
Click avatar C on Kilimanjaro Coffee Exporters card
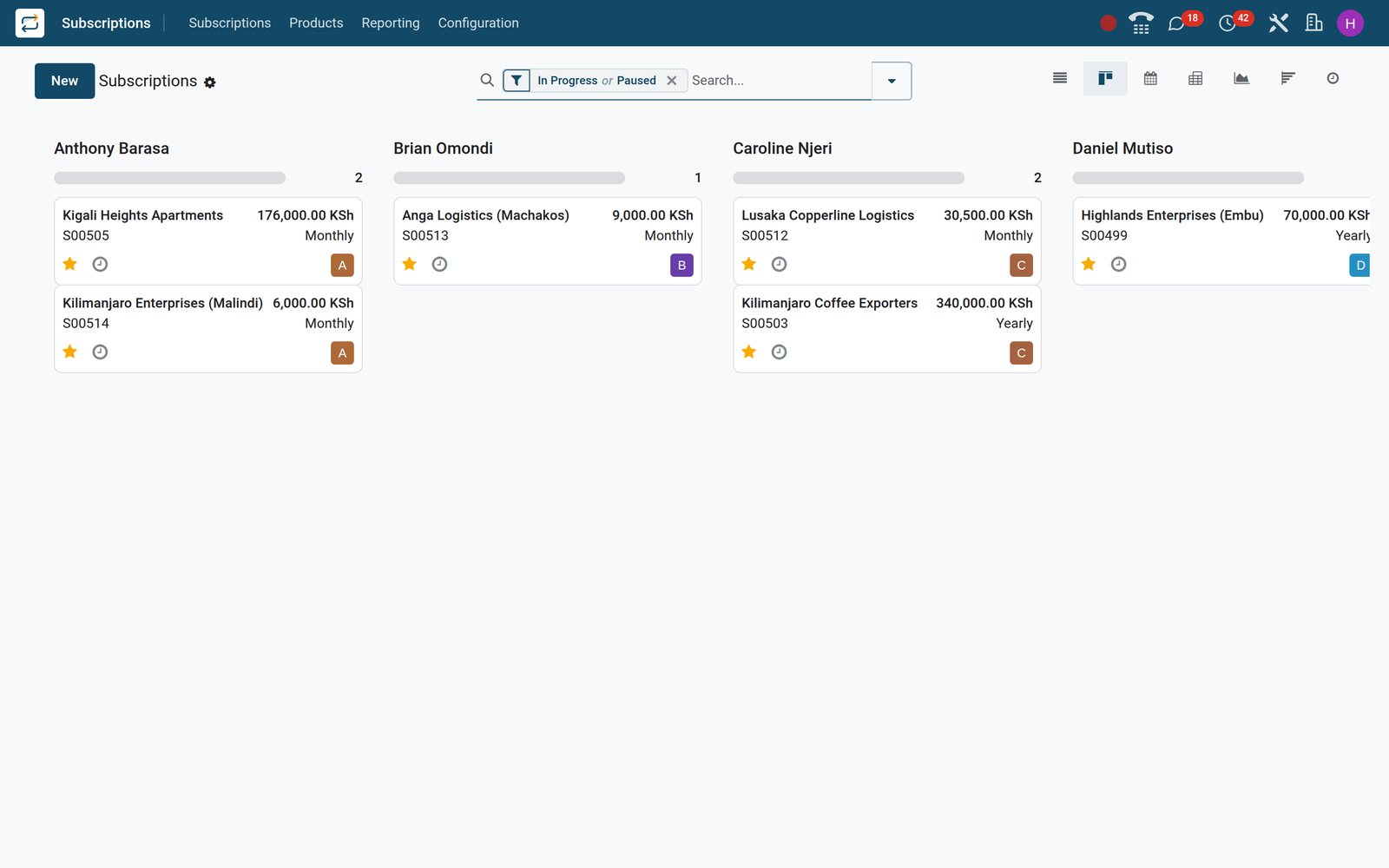[1021, 353]
